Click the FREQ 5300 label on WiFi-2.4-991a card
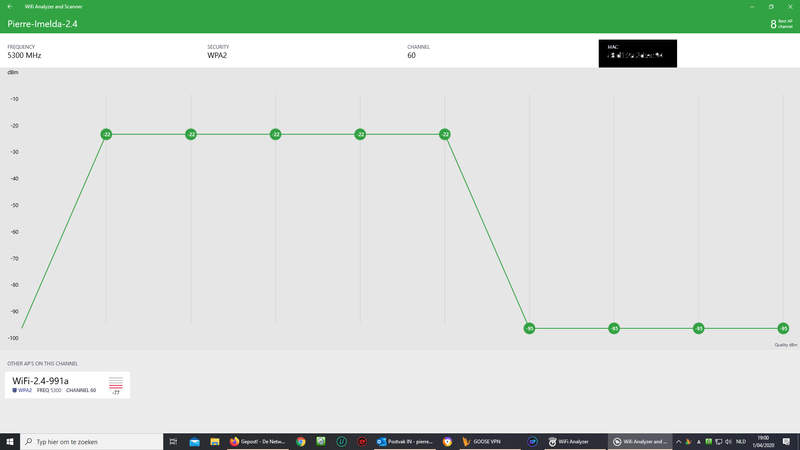Viewport: 800px width, 450px height. pos(49,390)
